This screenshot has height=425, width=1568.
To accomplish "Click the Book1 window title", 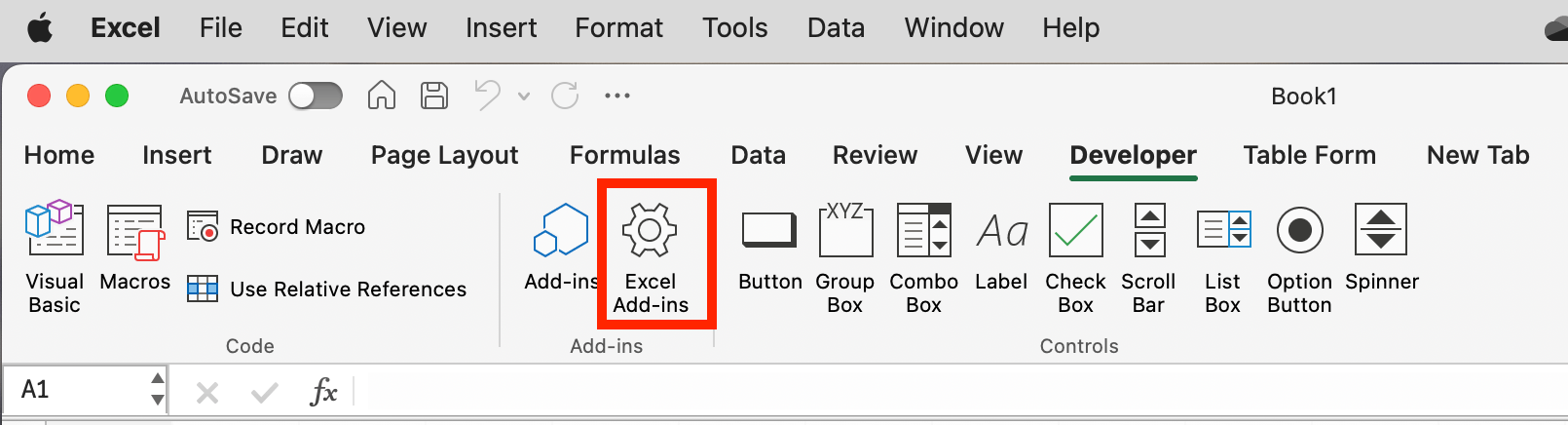I will point(1304,97).
